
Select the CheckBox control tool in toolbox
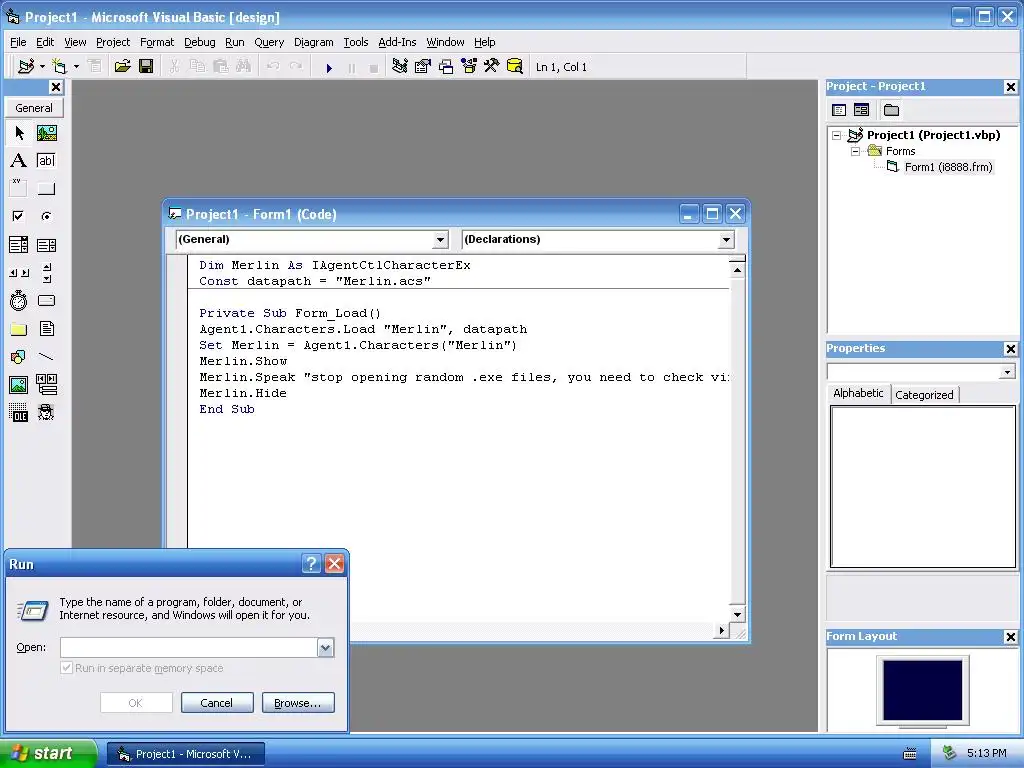tap(19, 216)
